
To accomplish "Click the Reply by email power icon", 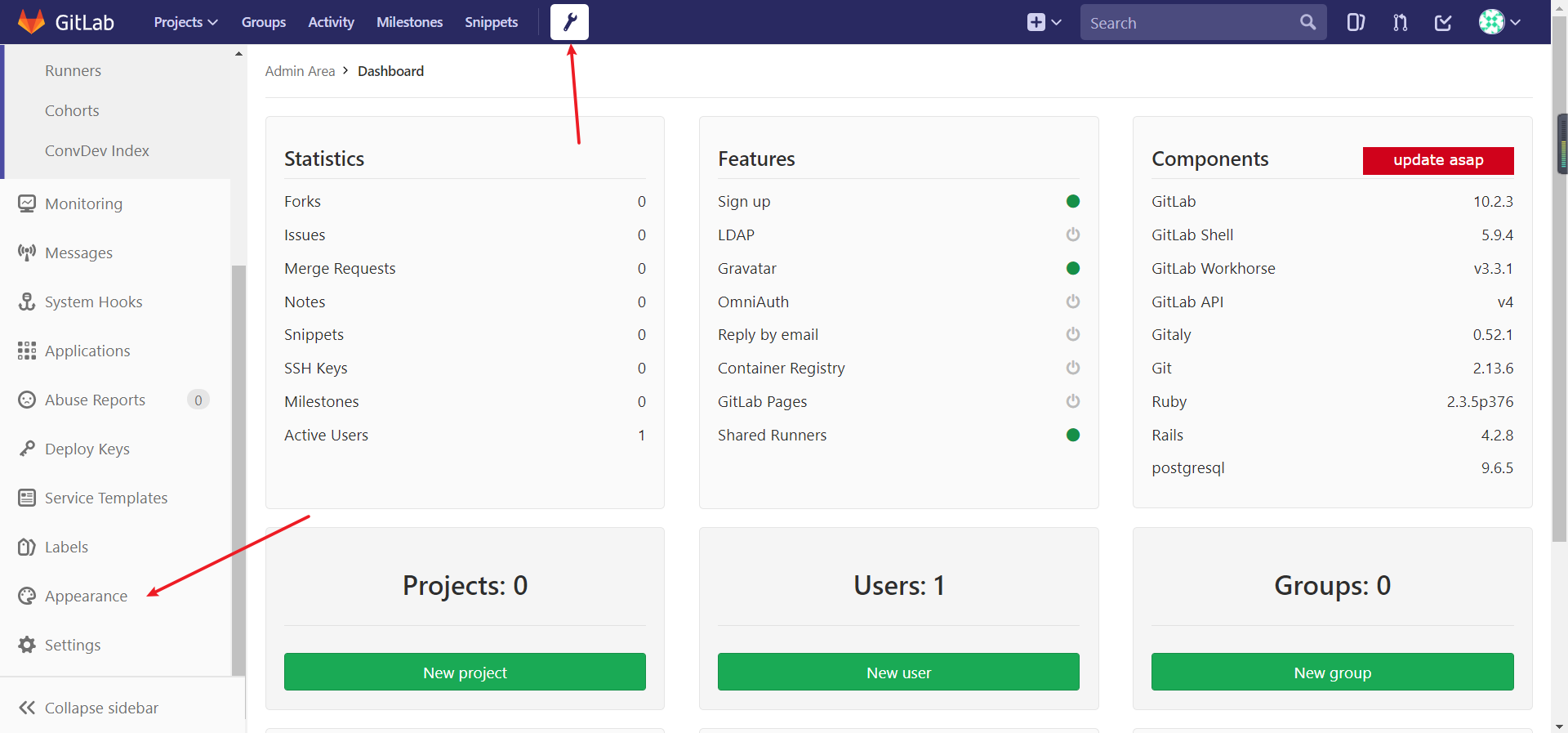I will [1073, 334].
